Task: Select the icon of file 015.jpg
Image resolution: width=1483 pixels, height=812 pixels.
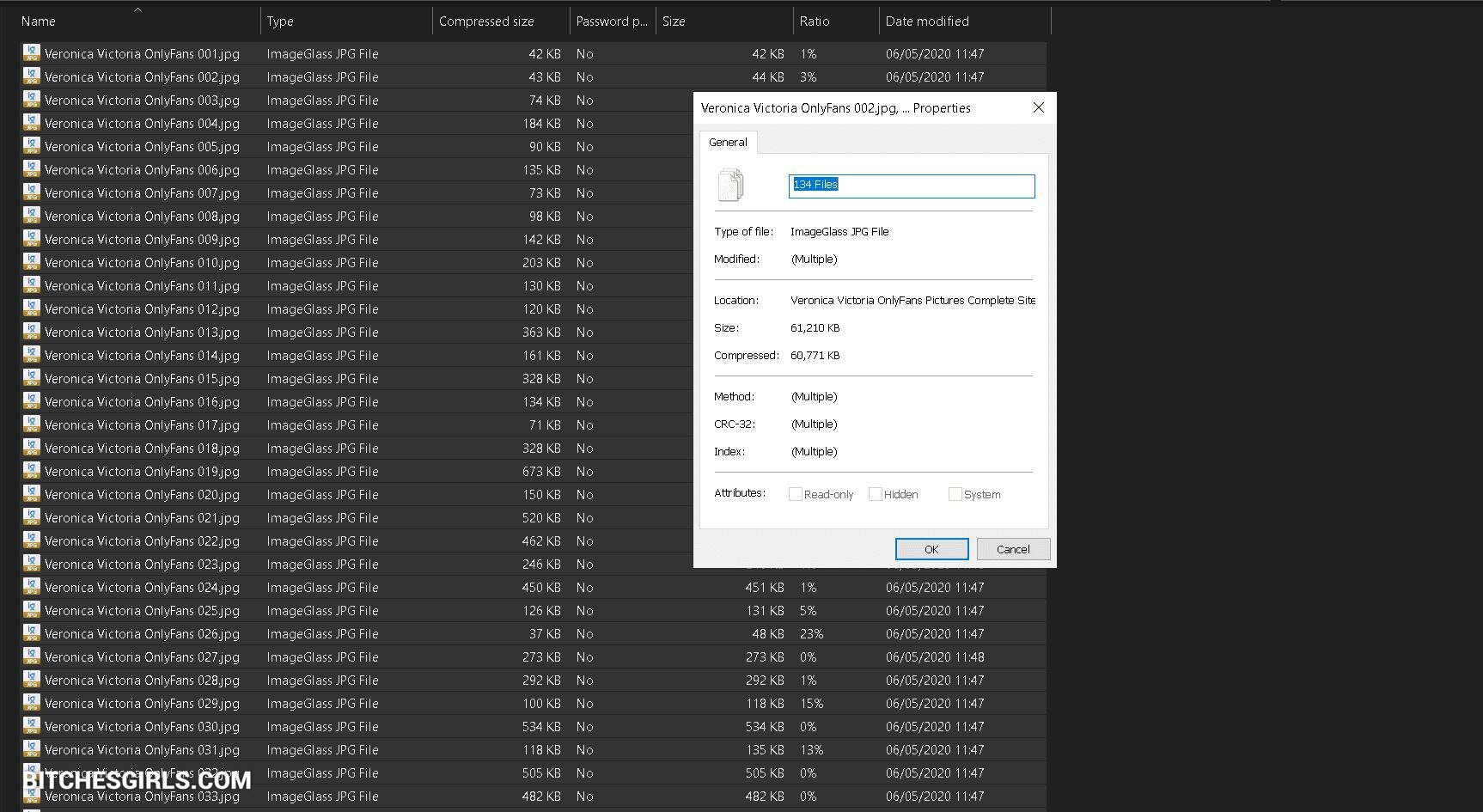Action: [32, 378]
